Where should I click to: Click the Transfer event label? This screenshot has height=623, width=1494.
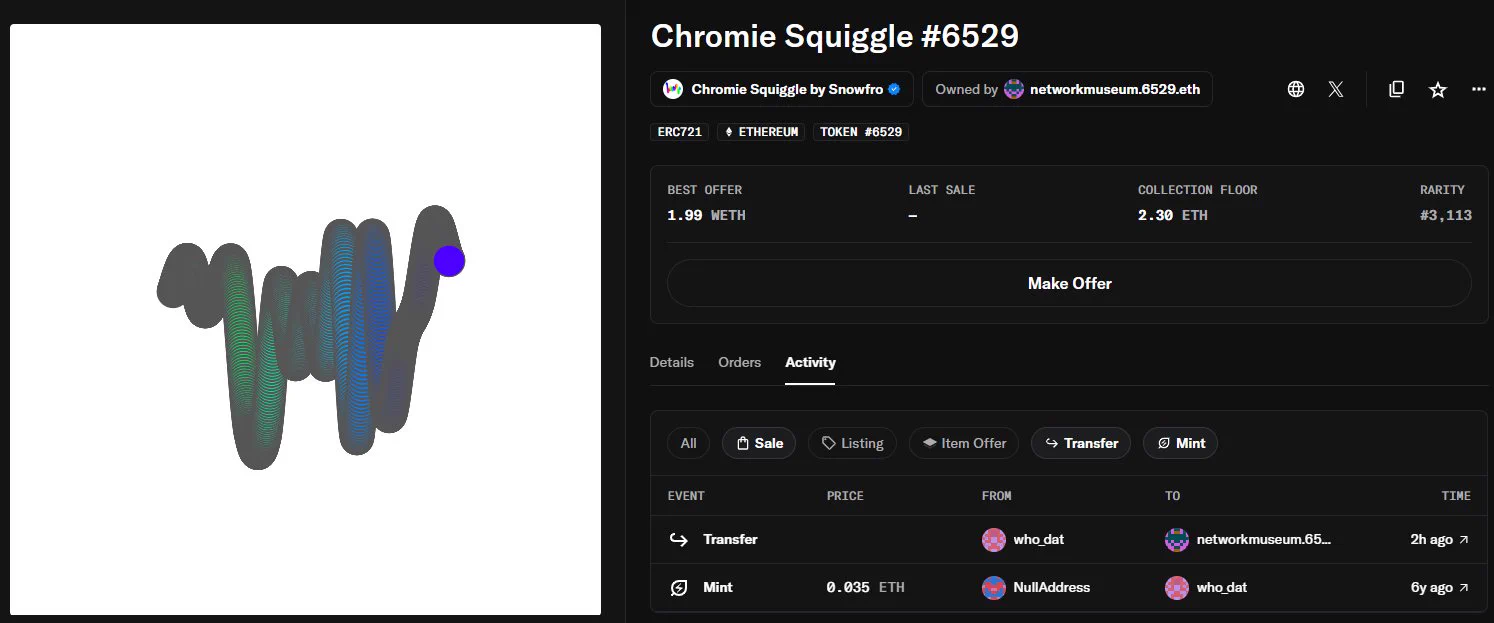point(730,539)
